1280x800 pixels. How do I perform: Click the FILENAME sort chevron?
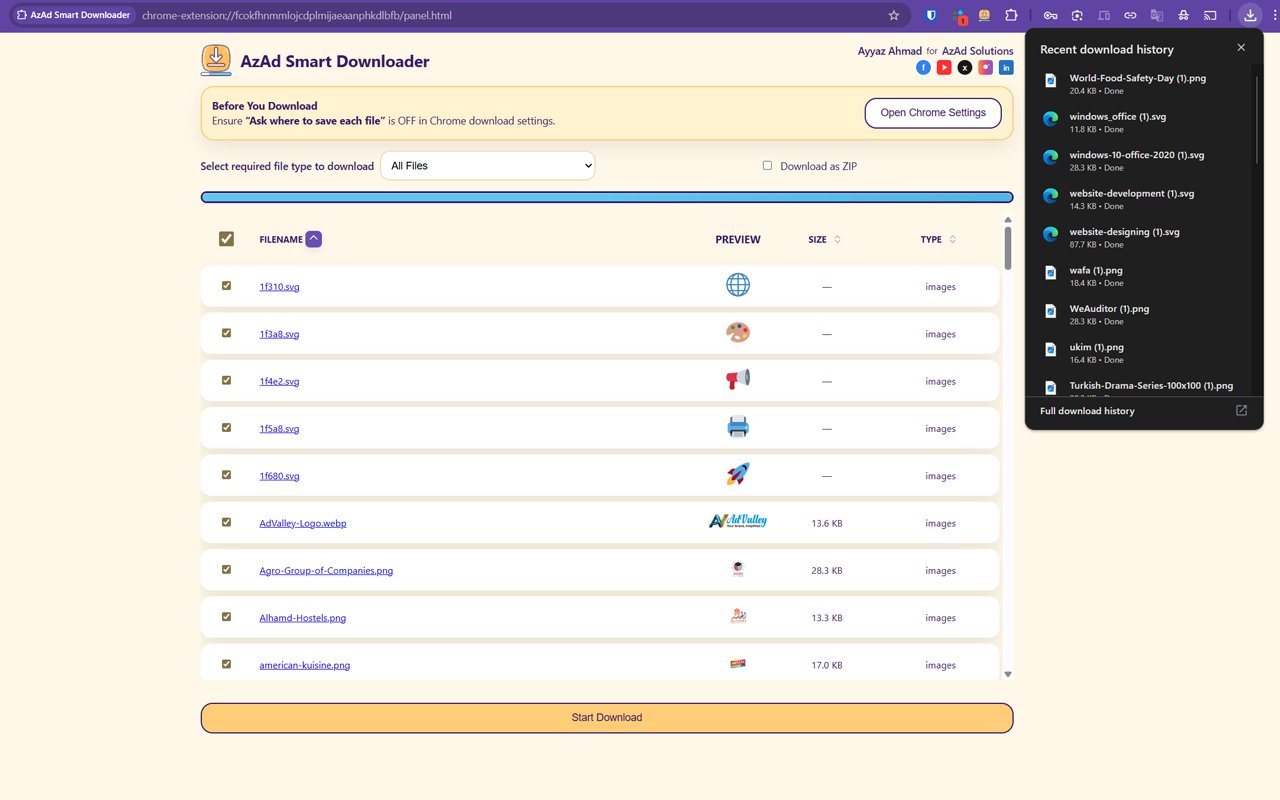(314, 238)
